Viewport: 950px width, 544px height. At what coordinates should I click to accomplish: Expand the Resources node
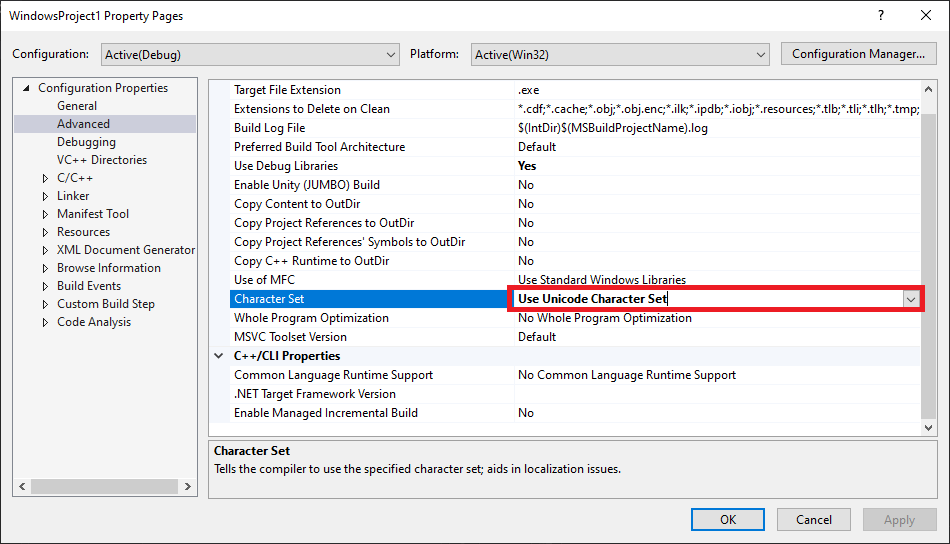pyautogui.click(x=45, y=232)
